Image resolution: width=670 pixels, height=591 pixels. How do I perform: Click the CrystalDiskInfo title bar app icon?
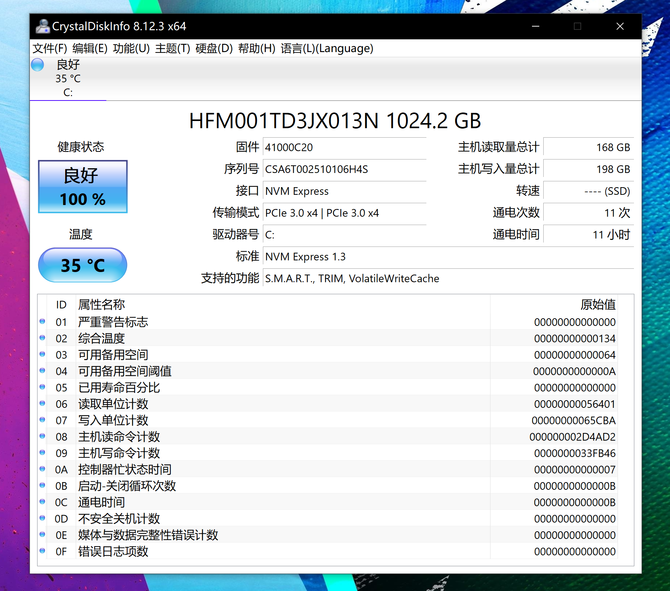(42, 26)
